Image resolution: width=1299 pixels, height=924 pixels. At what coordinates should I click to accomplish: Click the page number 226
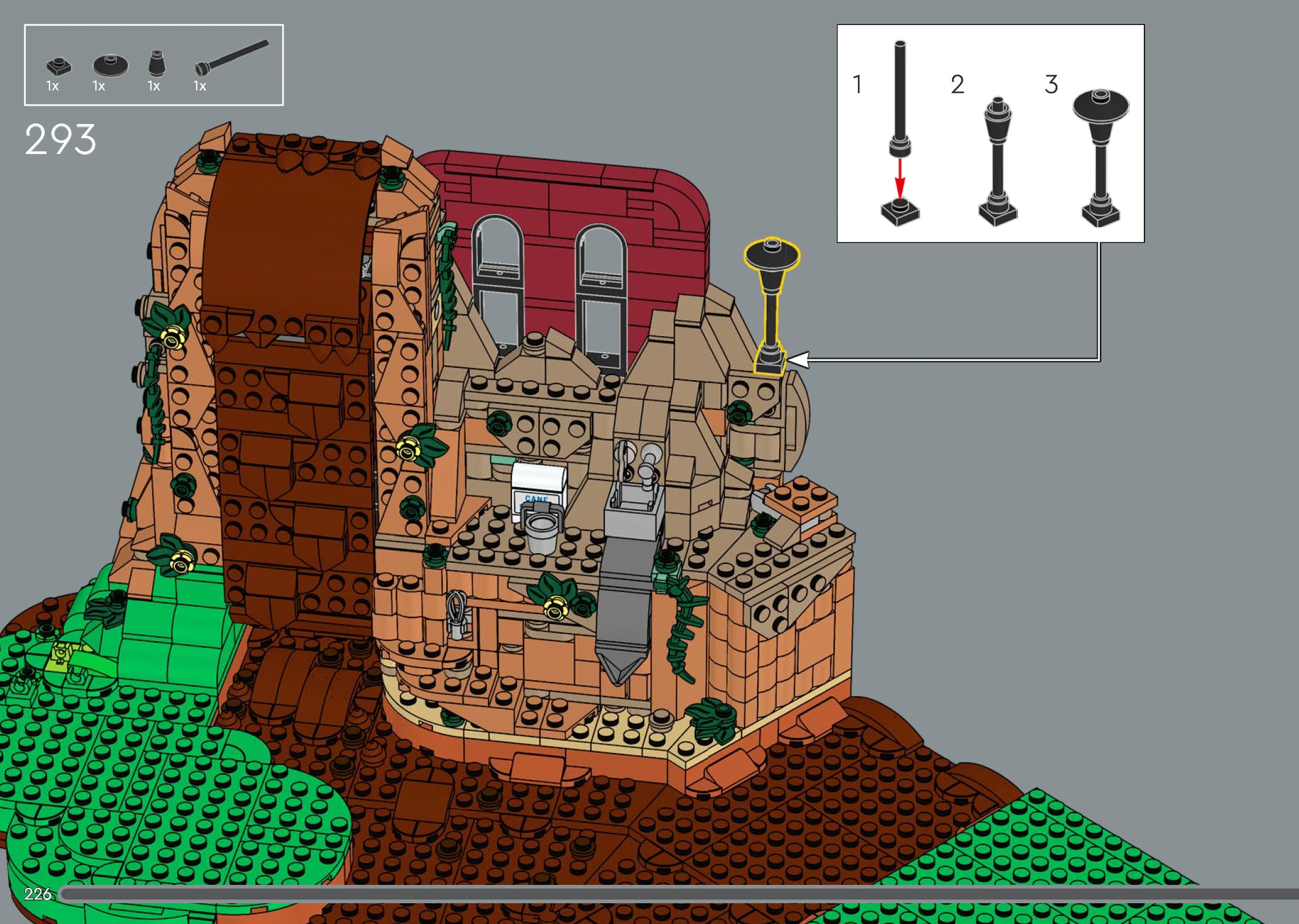click(37, 894)
